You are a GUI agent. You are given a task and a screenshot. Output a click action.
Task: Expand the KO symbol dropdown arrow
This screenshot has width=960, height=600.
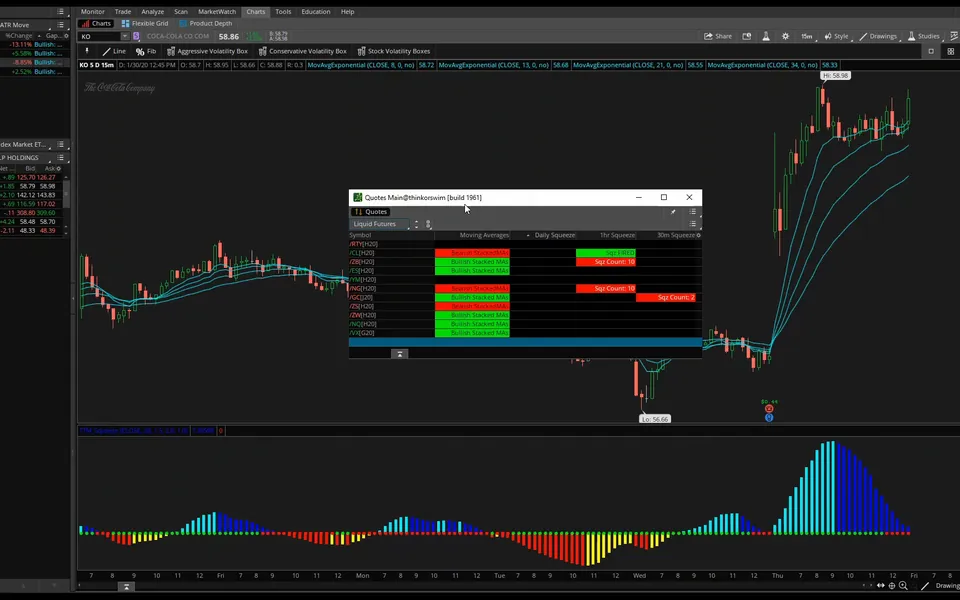[x=125, y=36]
